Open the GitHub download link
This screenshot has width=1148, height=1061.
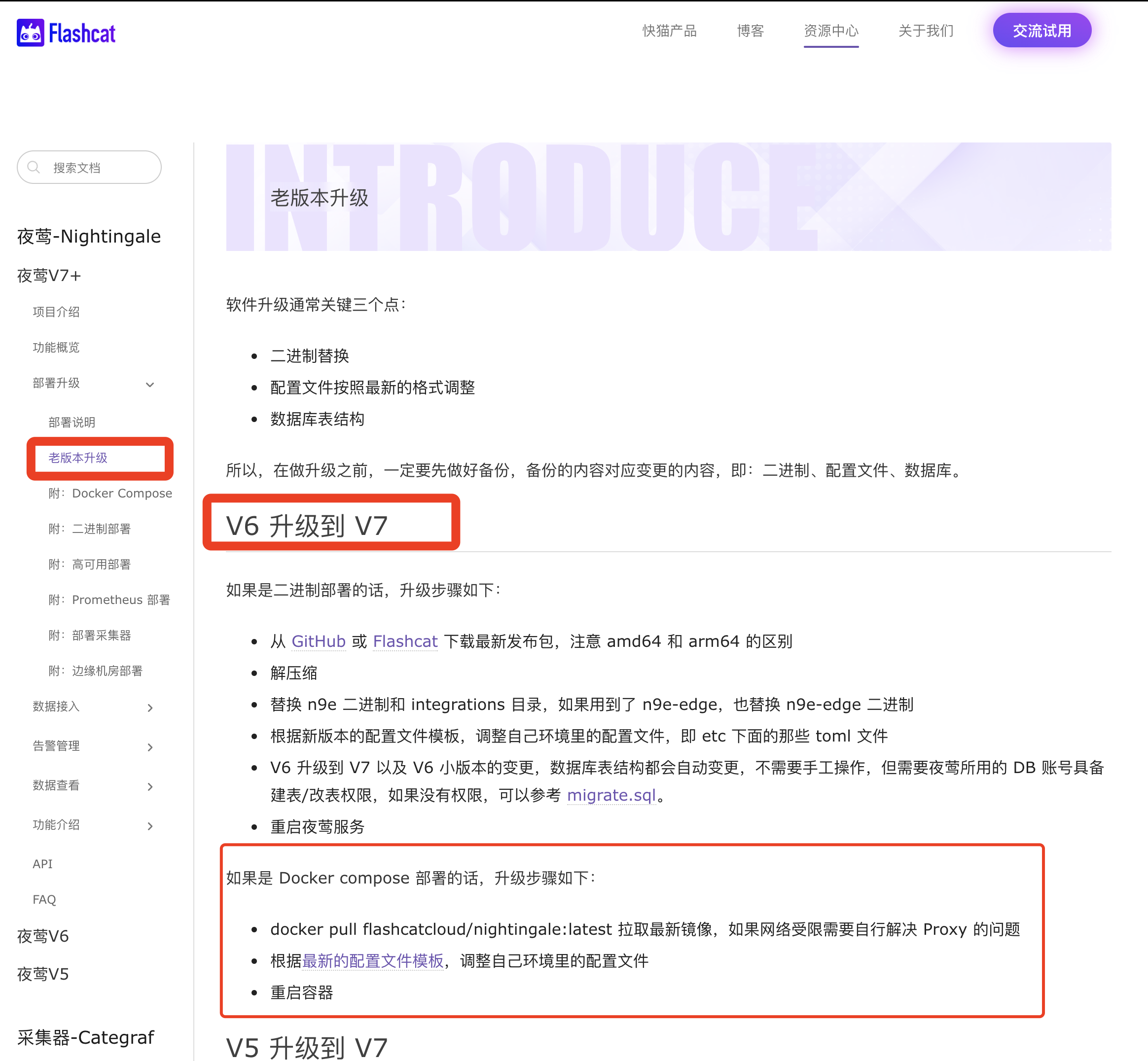tap(318, 641)
